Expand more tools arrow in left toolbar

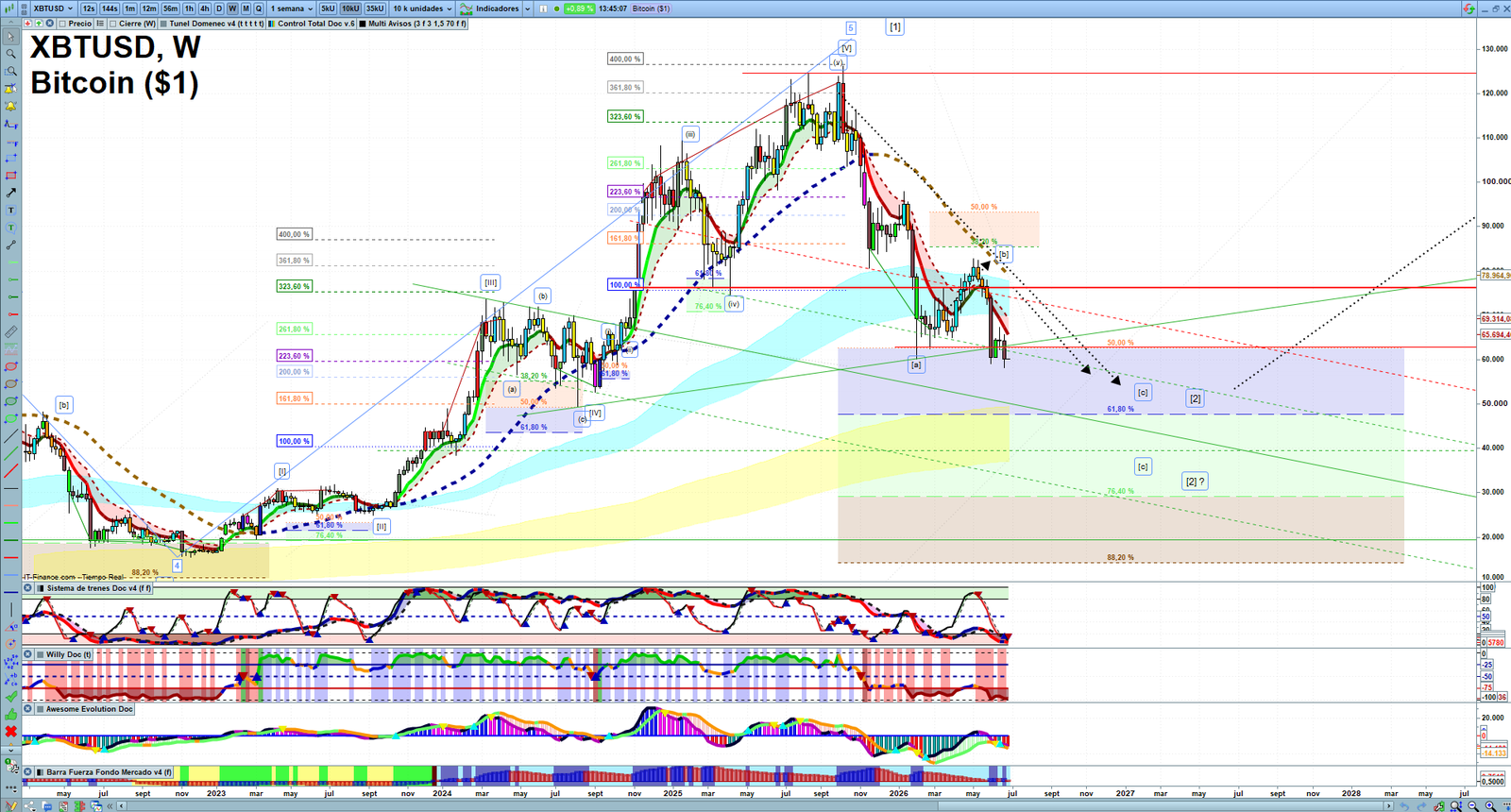tap(11, 750)
